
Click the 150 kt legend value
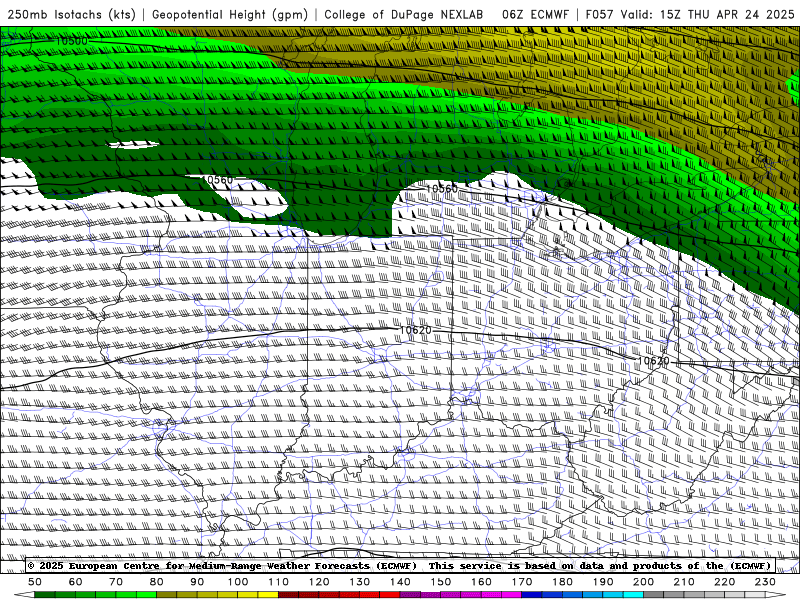point(441,582)
